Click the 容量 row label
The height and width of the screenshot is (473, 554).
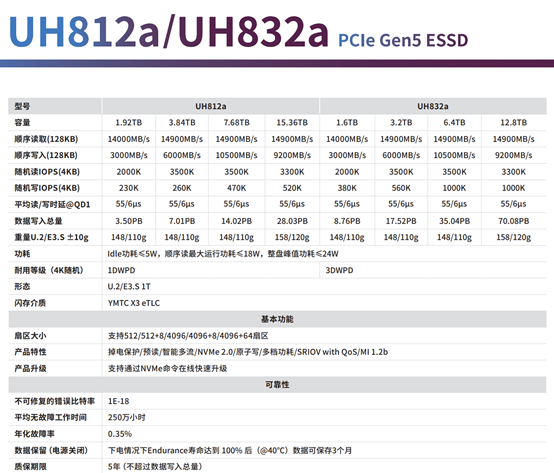[x=22, y=123]
